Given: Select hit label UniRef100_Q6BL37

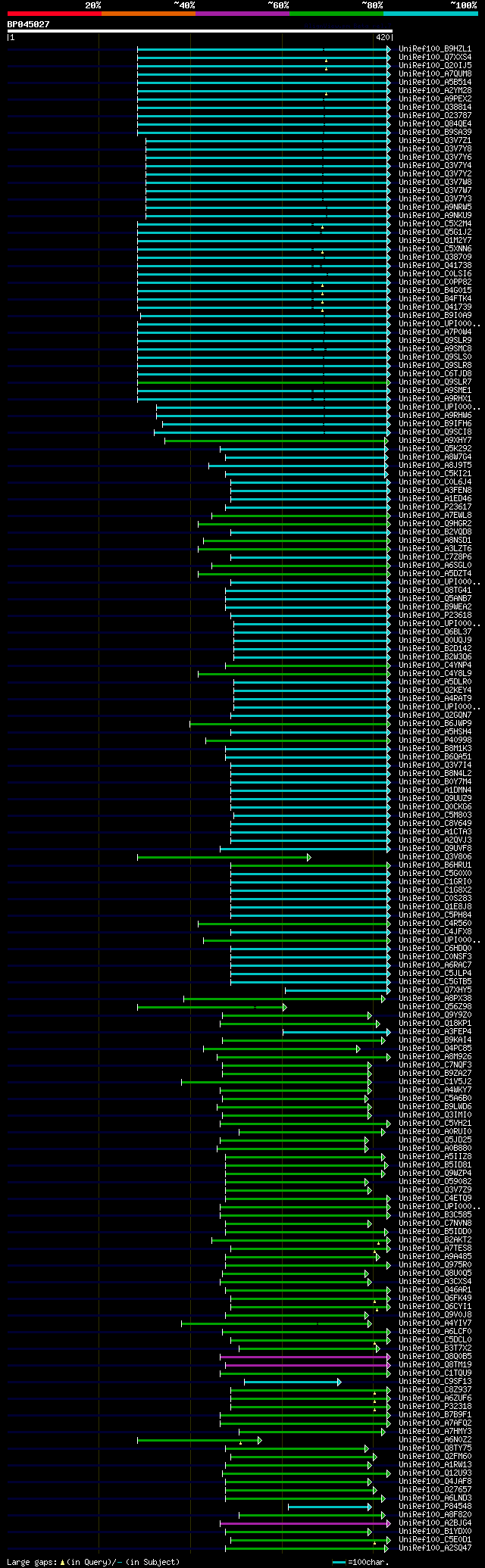Looking at the screenshot, I should coord(435,631).
